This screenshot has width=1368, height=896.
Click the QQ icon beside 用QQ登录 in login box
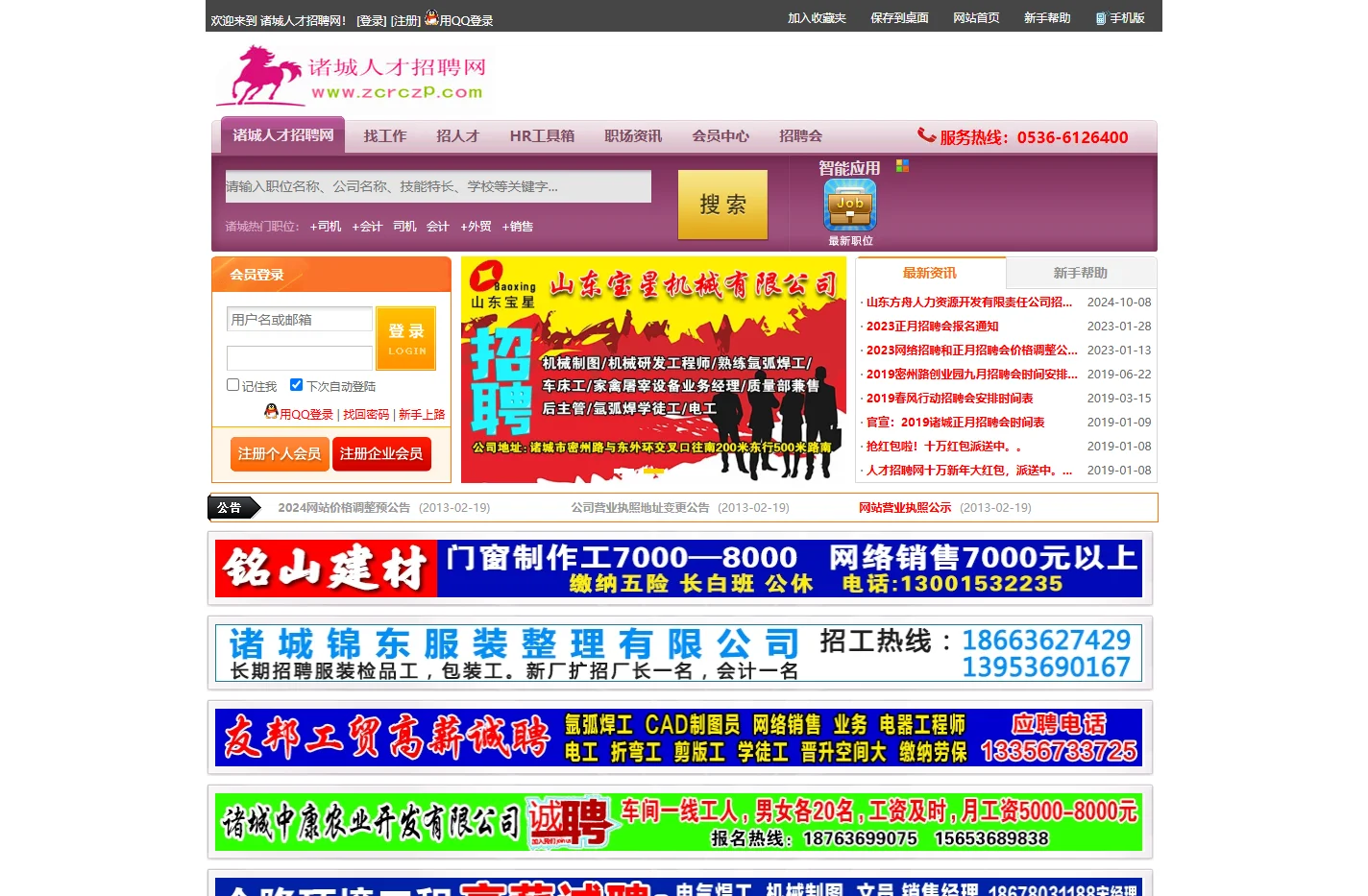(271, 412)
